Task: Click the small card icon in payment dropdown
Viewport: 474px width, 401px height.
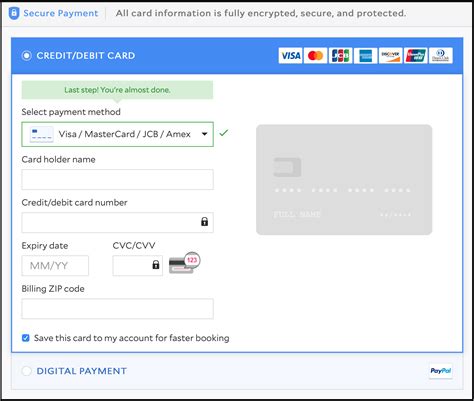Action: click(41, 134)
